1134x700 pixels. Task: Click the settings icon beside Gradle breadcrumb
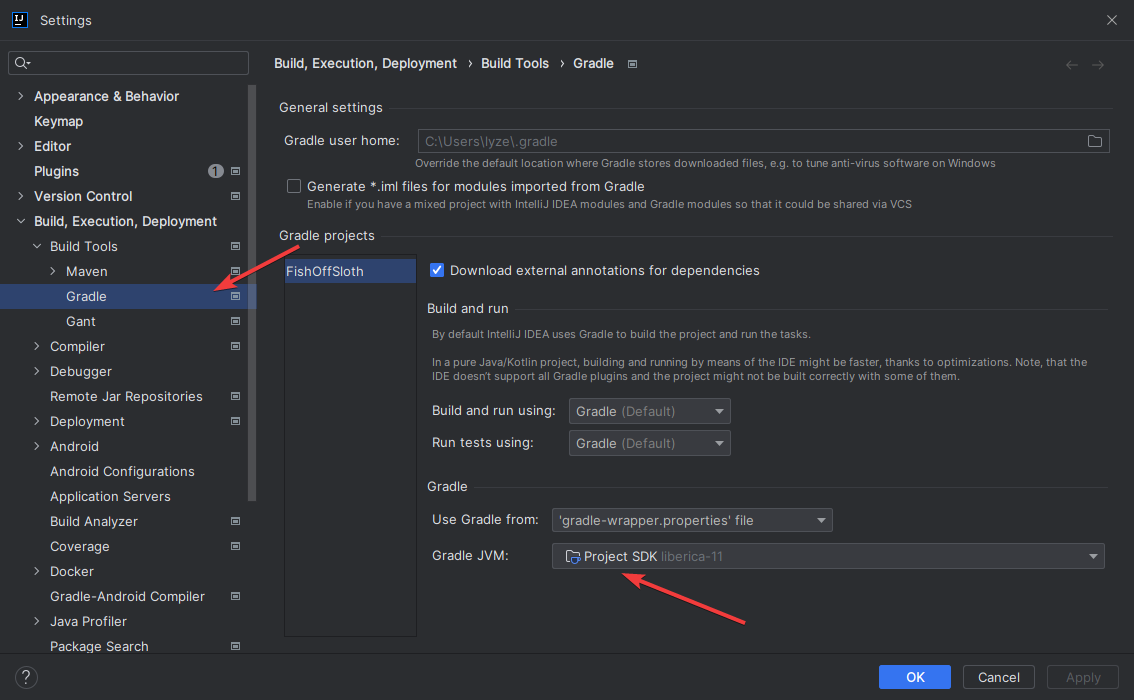[x=632, y=63]
